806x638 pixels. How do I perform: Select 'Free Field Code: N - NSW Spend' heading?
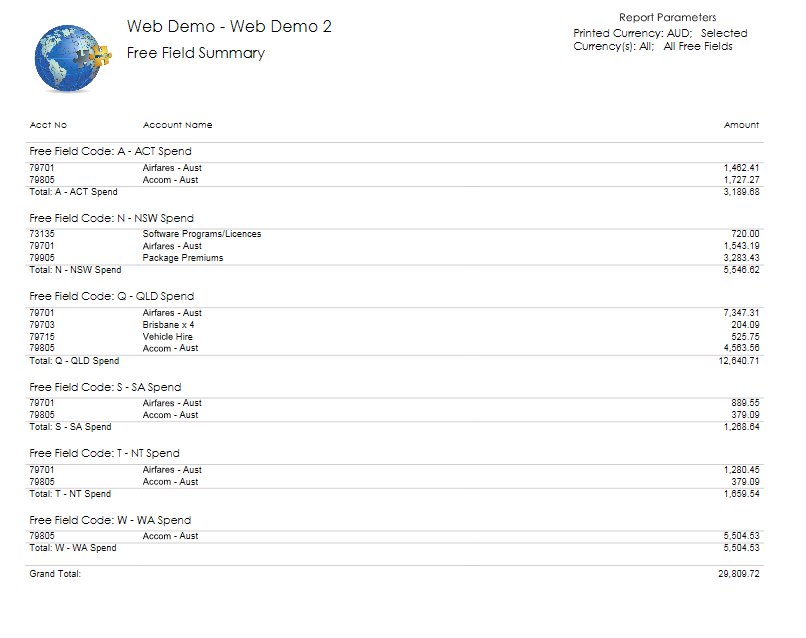[112, 218]
